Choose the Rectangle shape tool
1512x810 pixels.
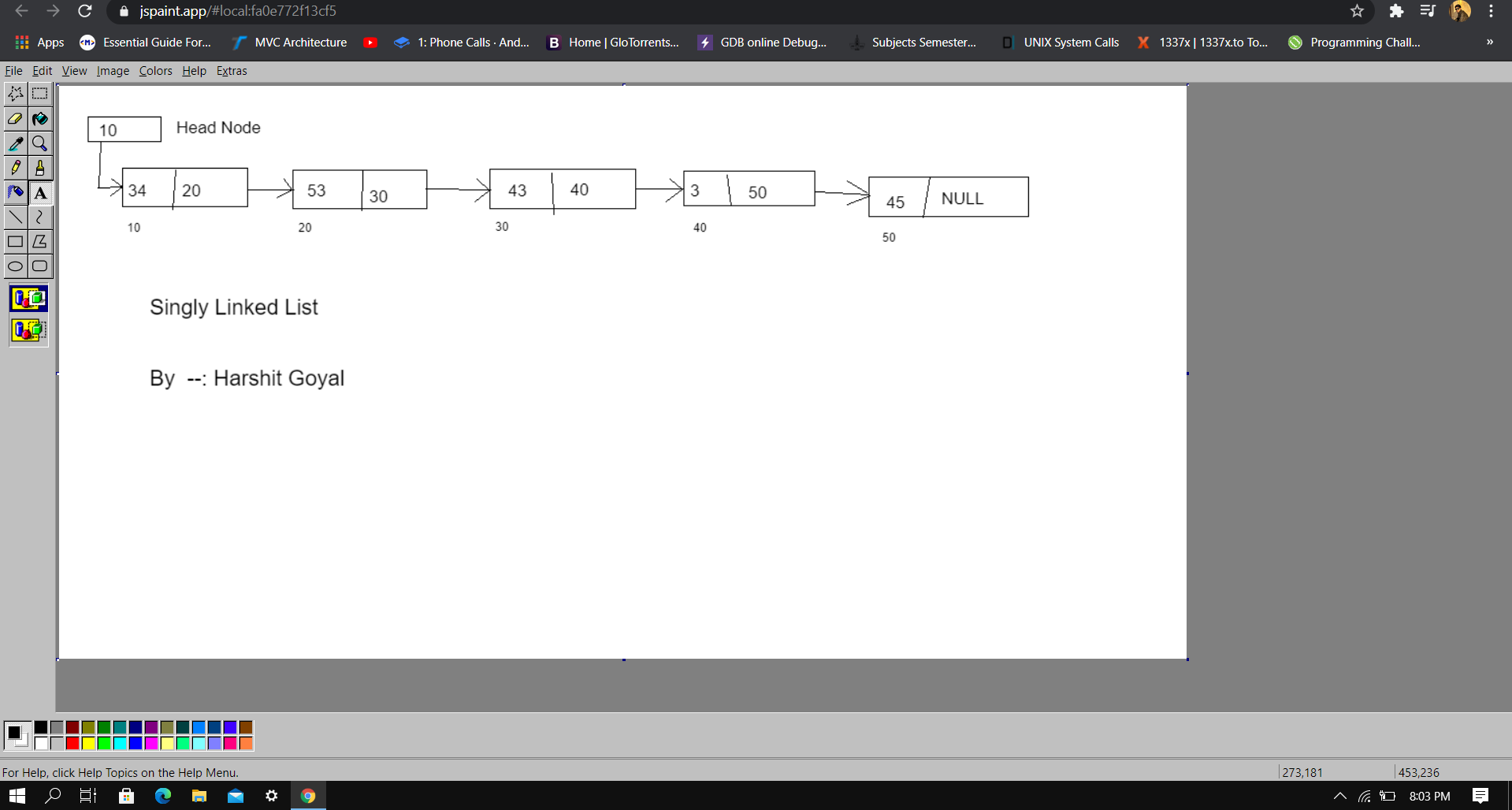click(x=16, y=241)
